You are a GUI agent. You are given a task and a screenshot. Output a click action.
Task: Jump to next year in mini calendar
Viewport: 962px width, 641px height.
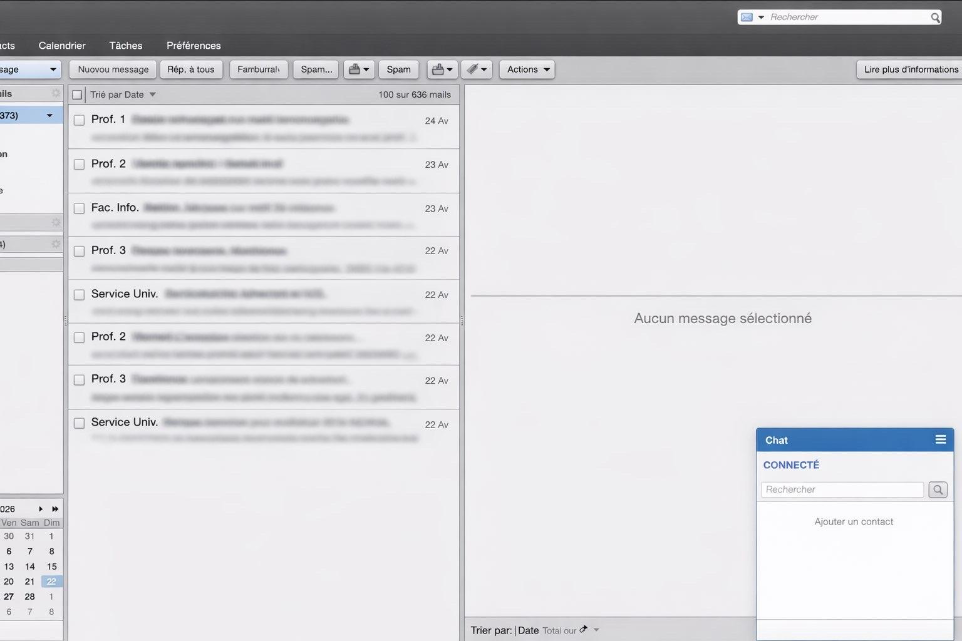point(55,509)
